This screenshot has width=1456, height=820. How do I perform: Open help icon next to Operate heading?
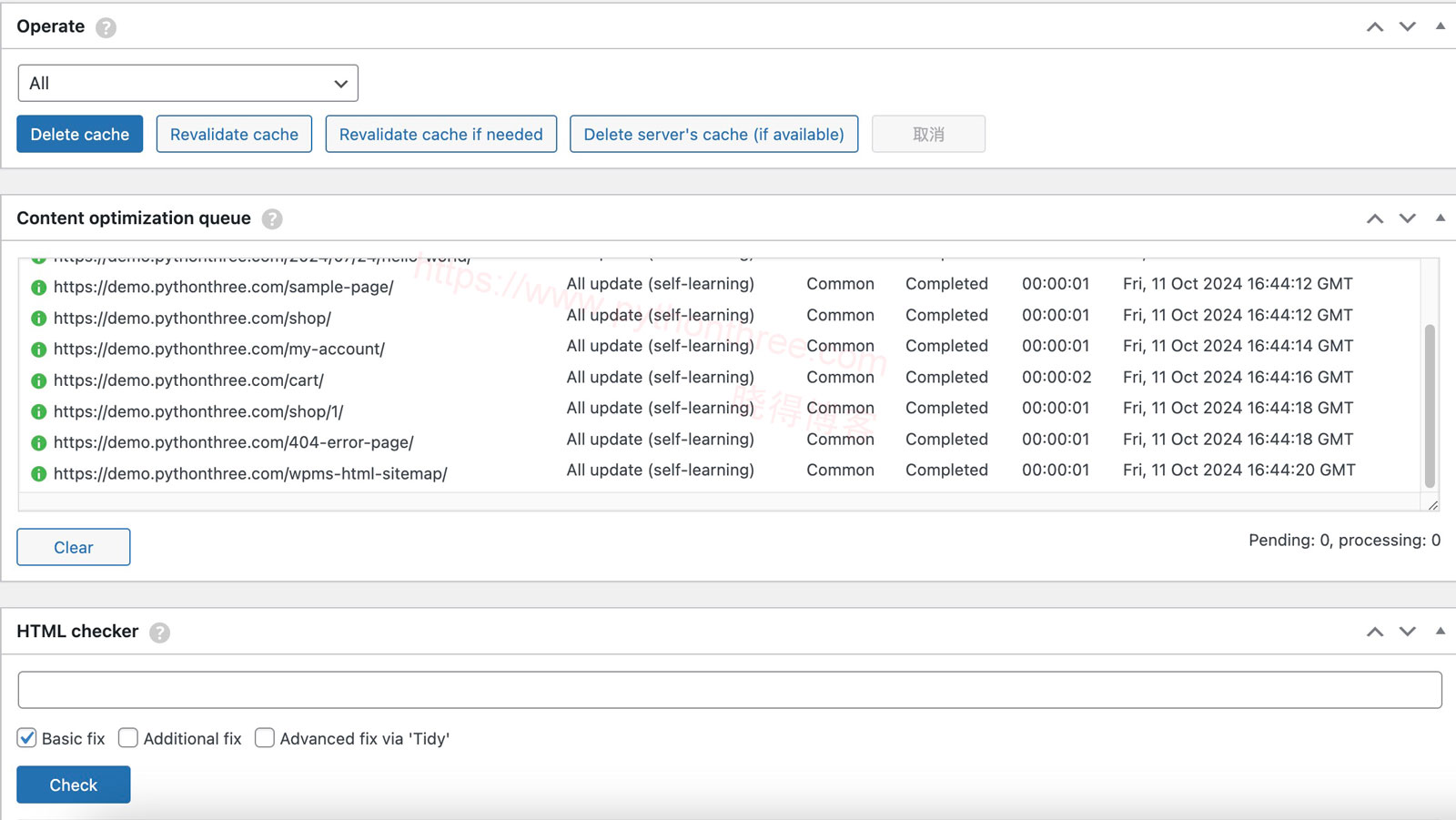point(106,27)
